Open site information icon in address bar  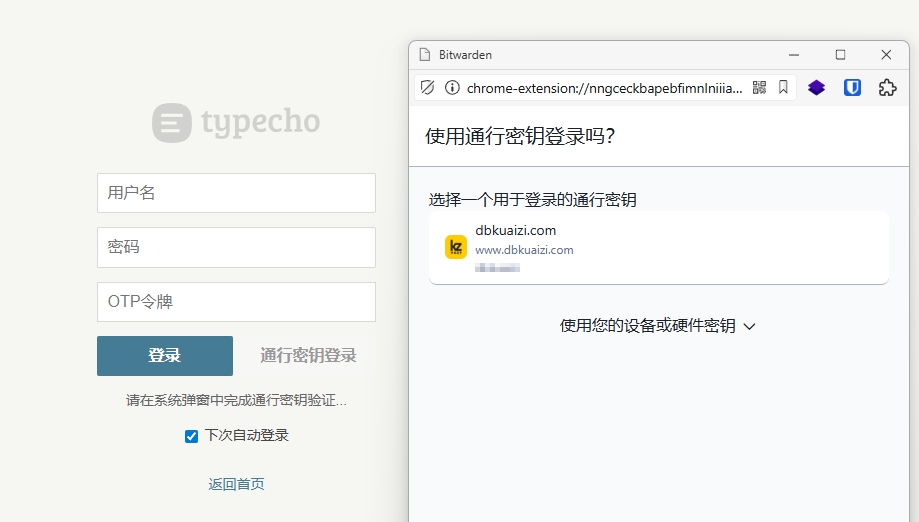(452, 88)
